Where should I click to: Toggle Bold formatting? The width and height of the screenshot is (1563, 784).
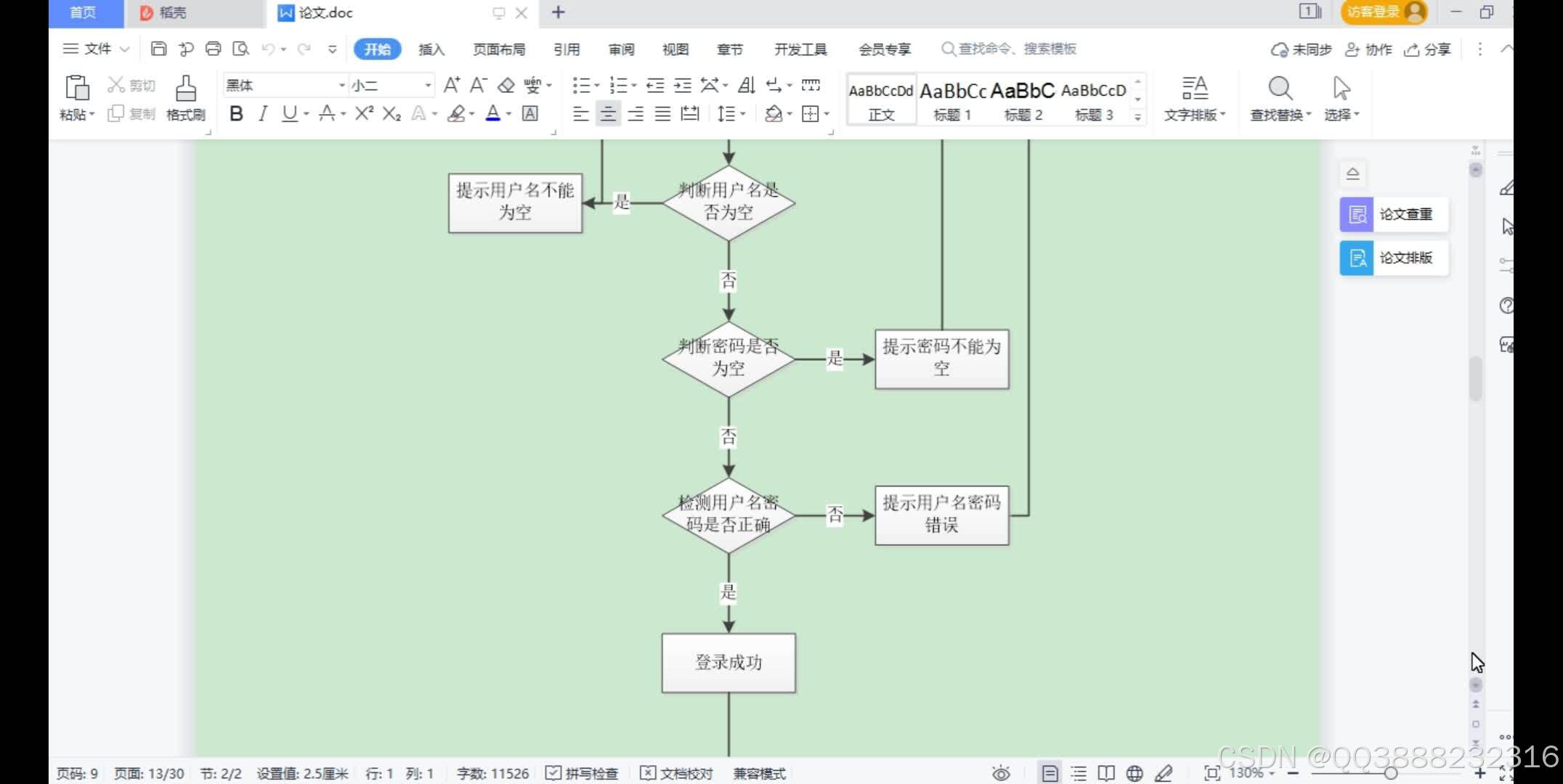coord(236,113)
